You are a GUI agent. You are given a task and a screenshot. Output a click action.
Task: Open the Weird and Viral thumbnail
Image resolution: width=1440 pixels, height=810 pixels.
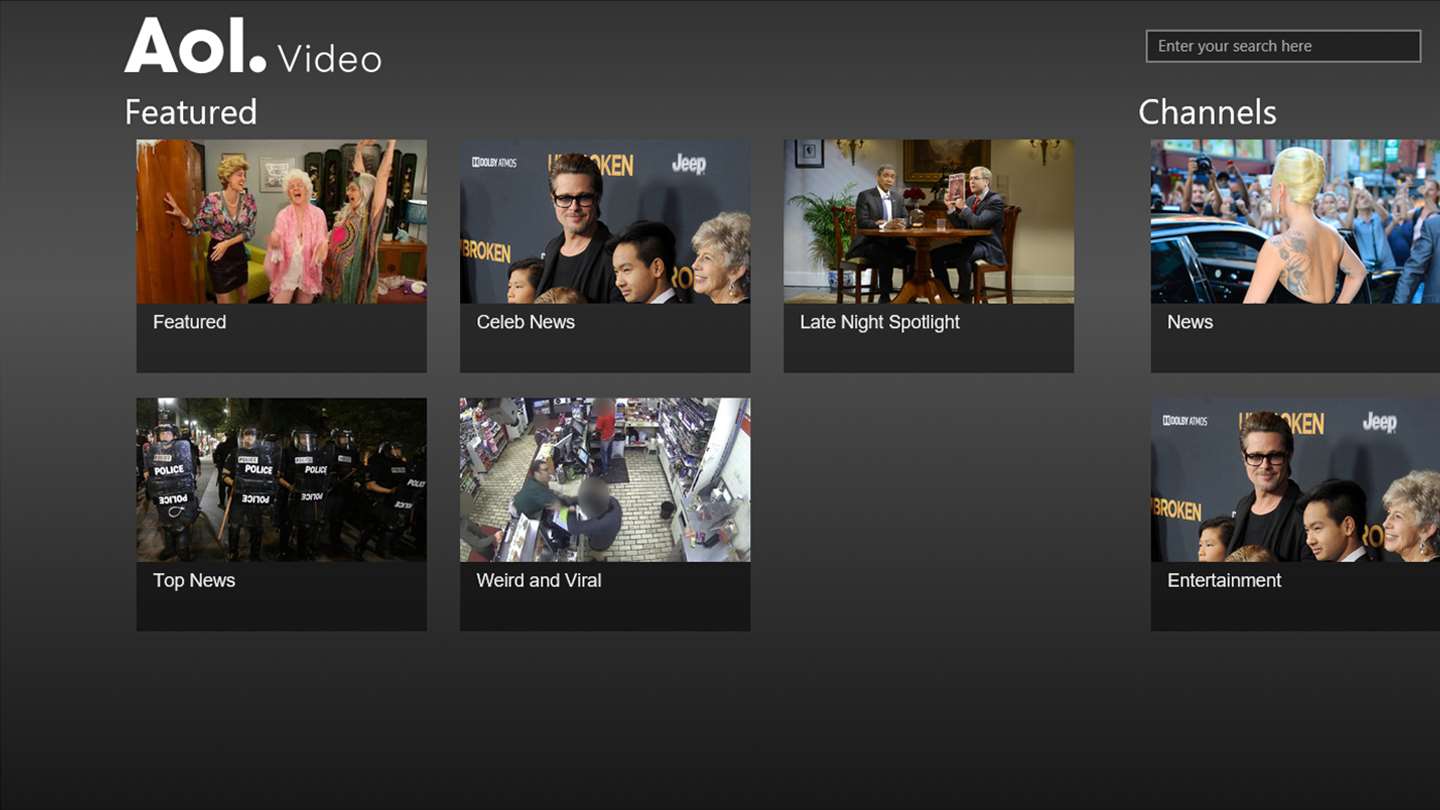pyautogui.click(x=605, y=480)
